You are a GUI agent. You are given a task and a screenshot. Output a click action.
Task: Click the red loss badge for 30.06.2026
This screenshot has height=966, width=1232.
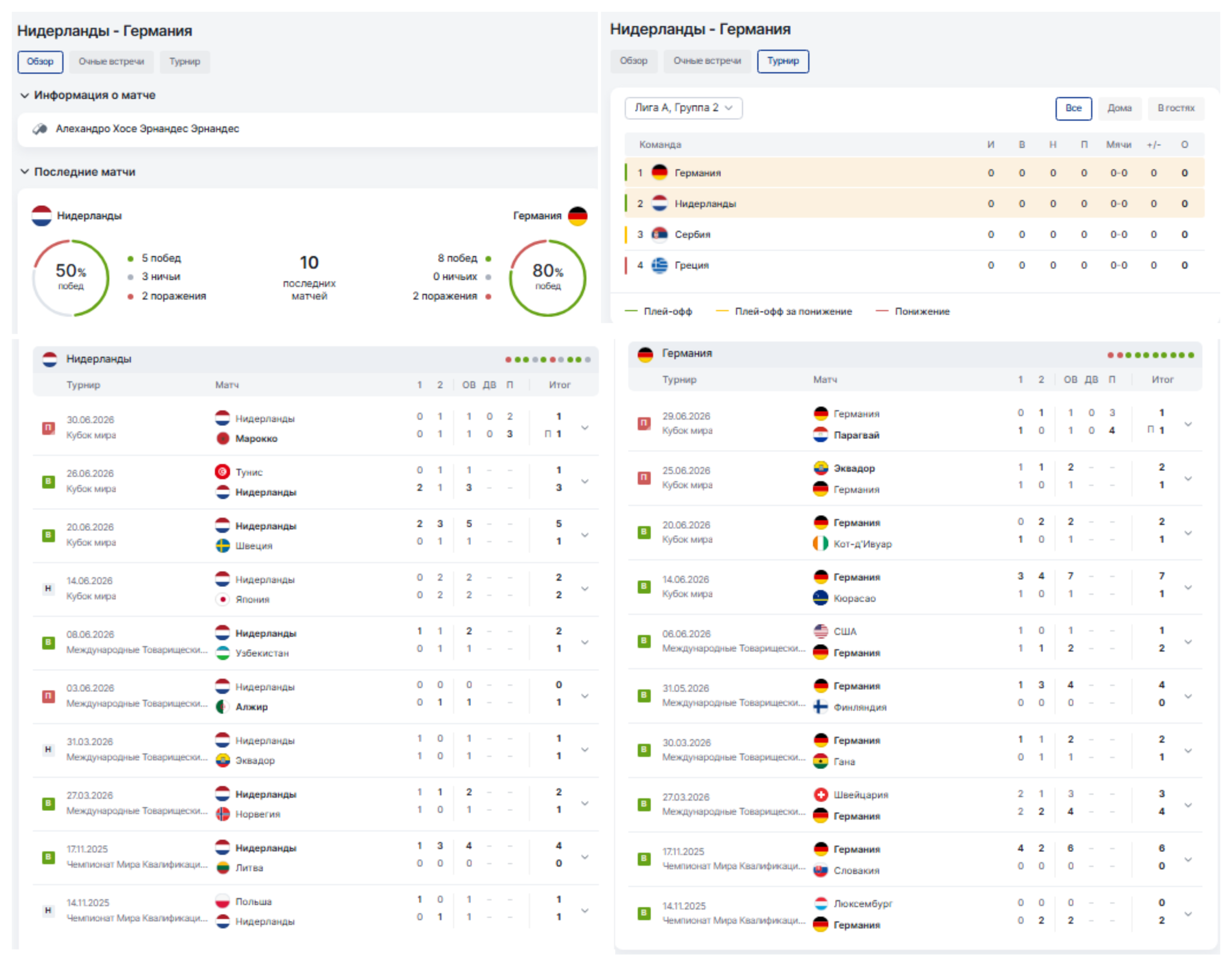49,428
